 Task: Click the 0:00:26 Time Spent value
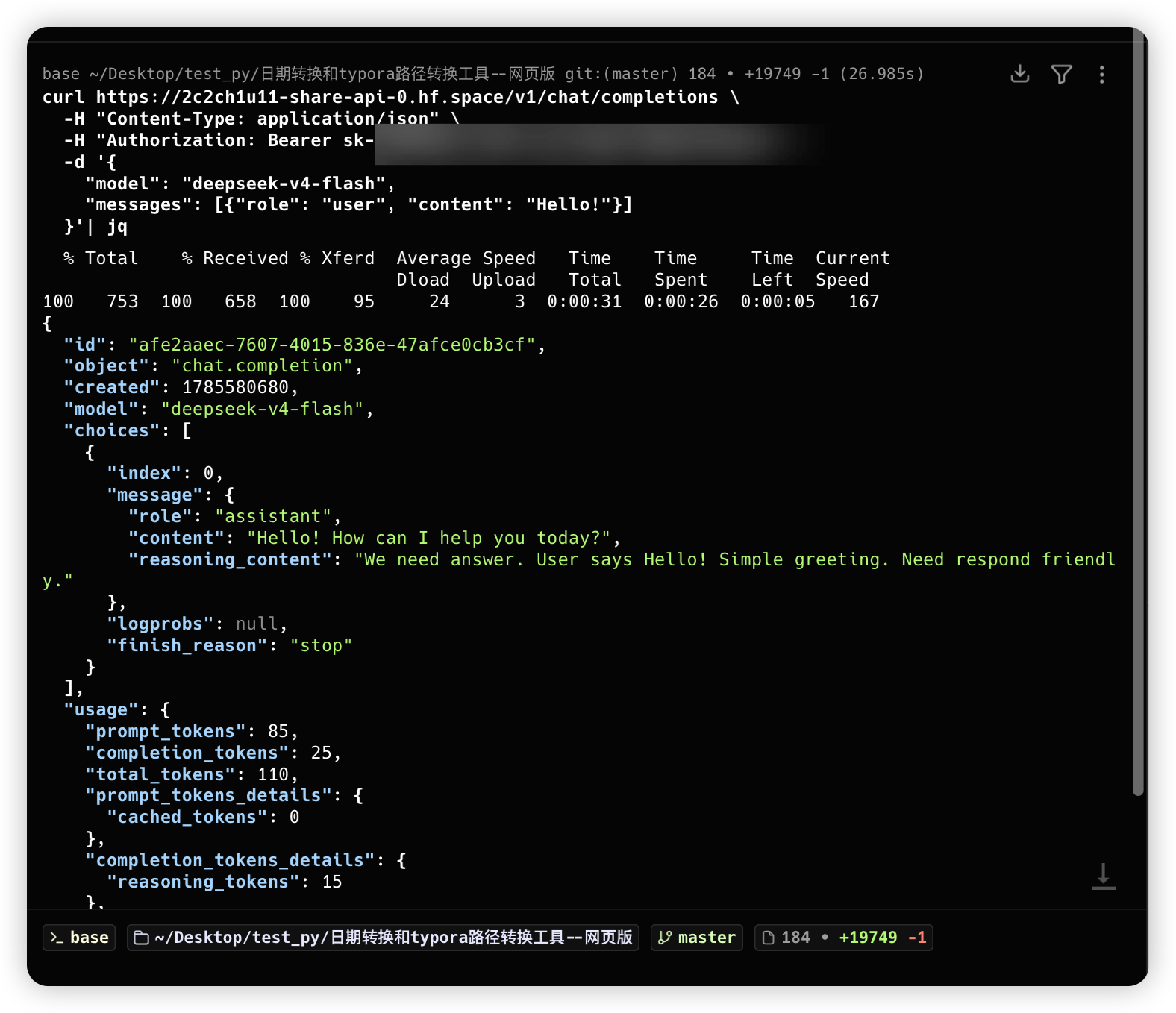681,301
